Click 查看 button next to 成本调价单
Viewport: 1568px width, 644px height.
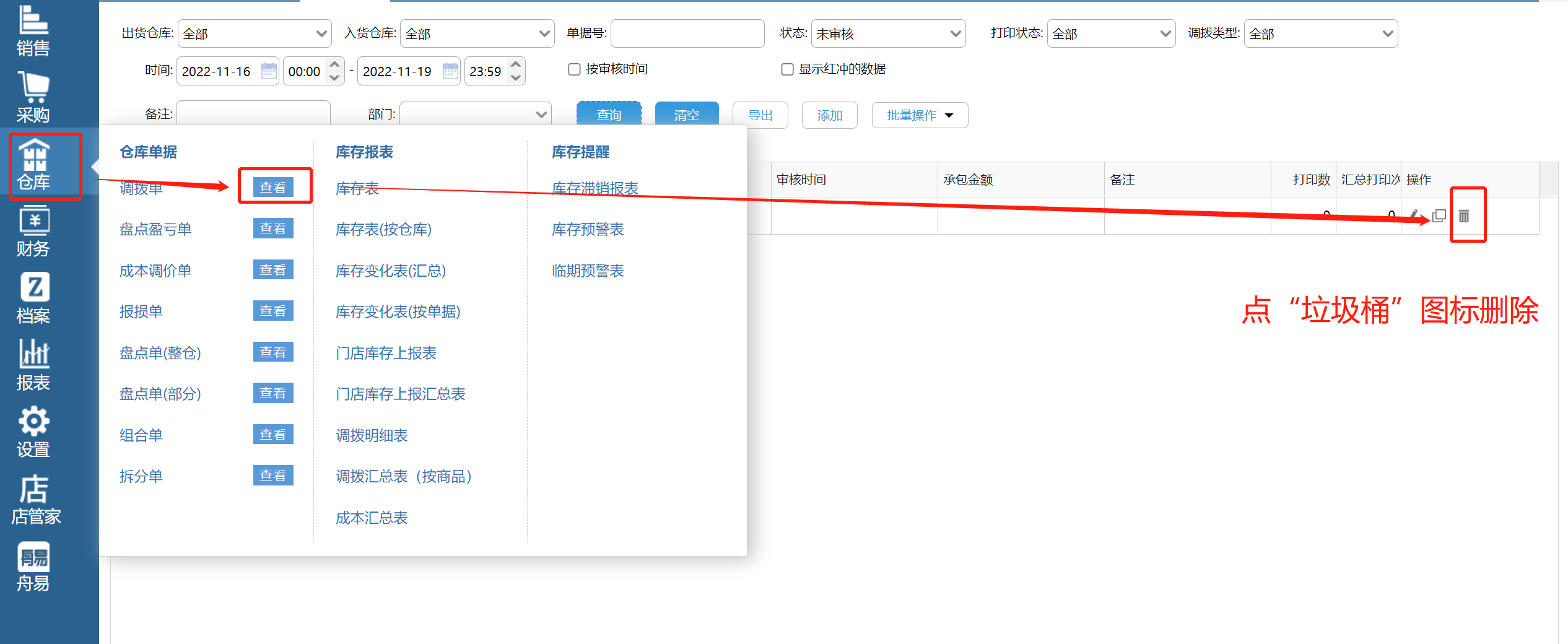(x=273, y=270)
